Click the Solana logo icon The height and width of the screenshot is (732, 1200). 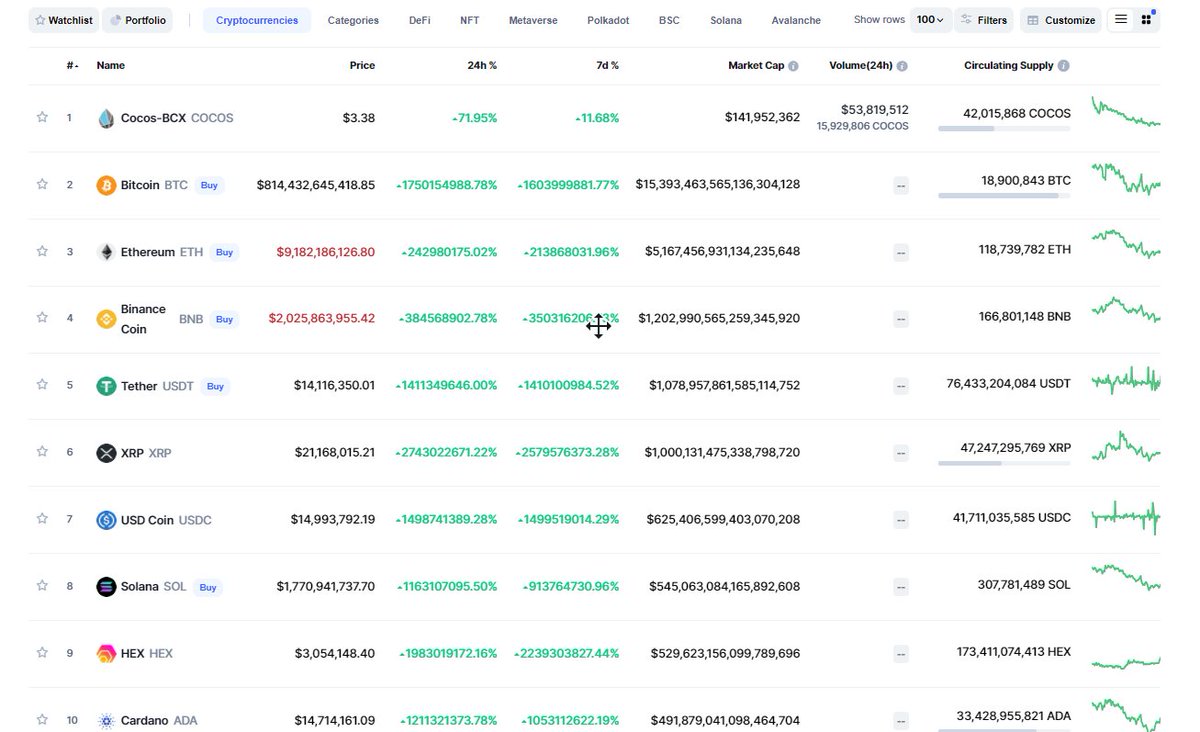(106, 587)
